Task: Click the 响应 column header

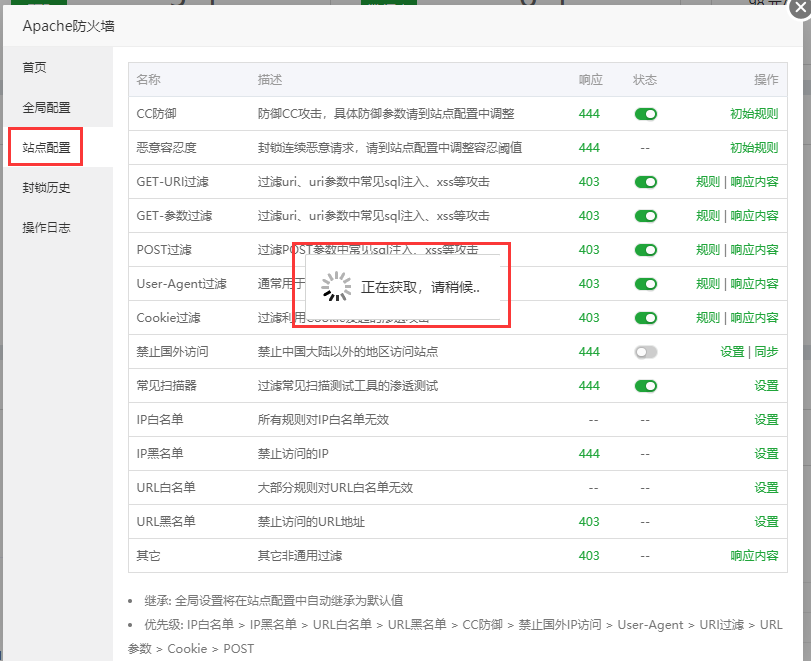Action: 591,80
